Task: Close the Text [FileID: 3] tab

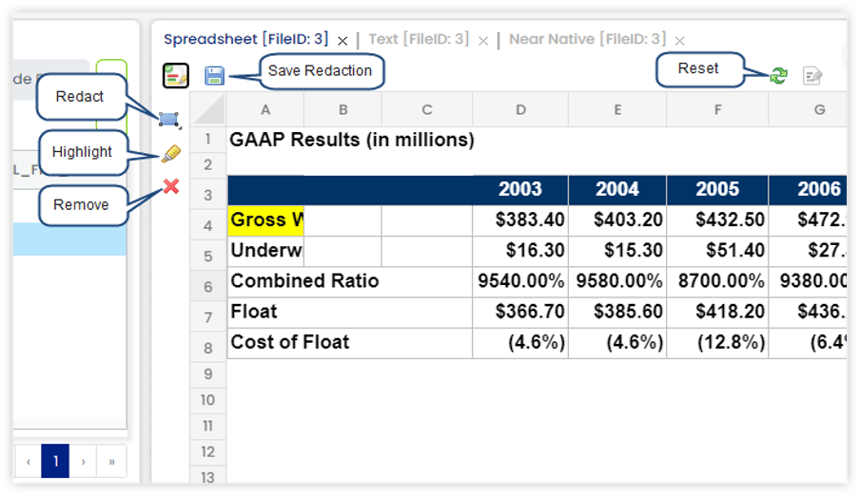Action: (x=483, y=41)
